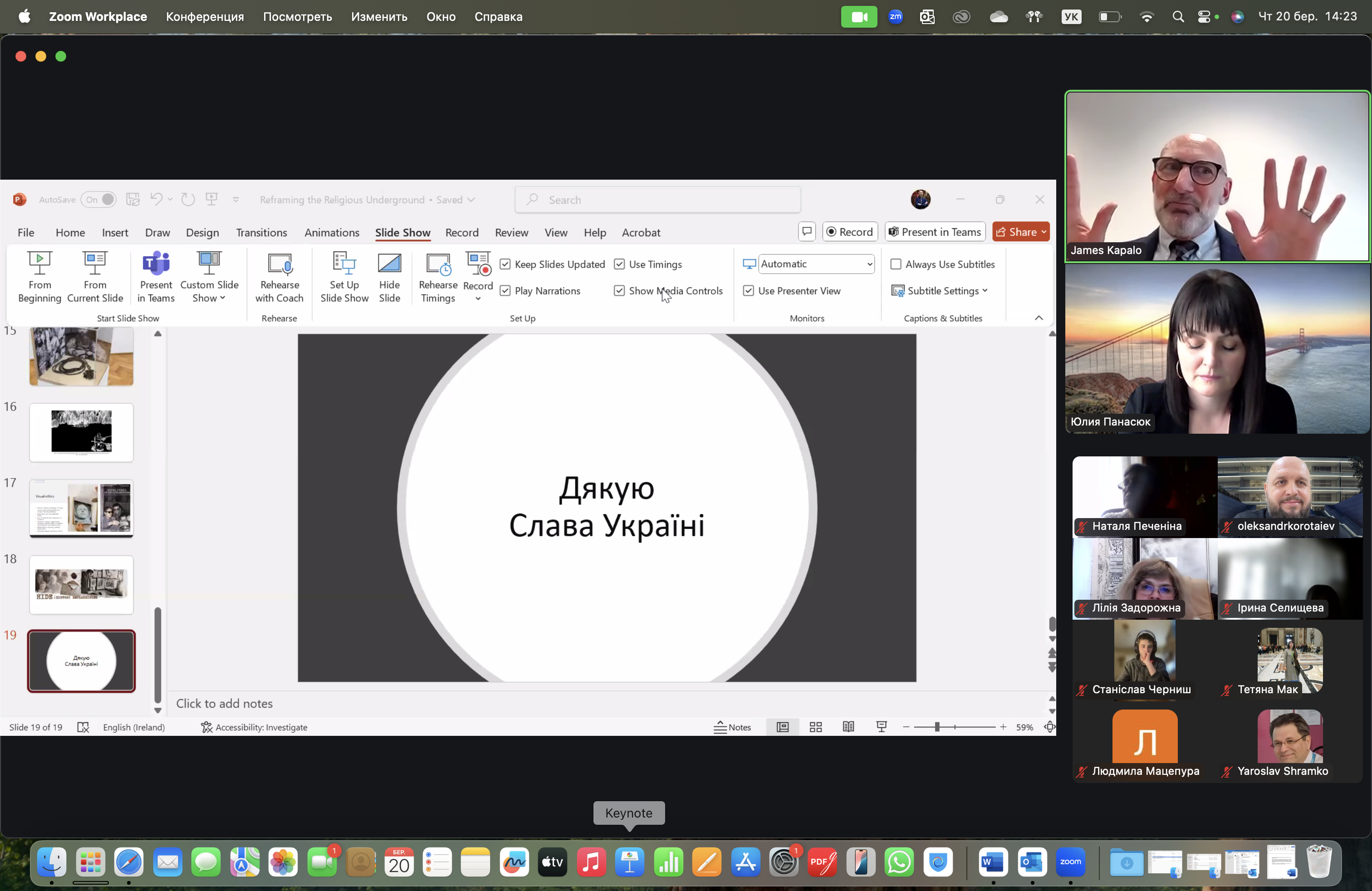1372x891 pixels.
Task: Click zoom percentage 59%
Action: coord(1024,727)
